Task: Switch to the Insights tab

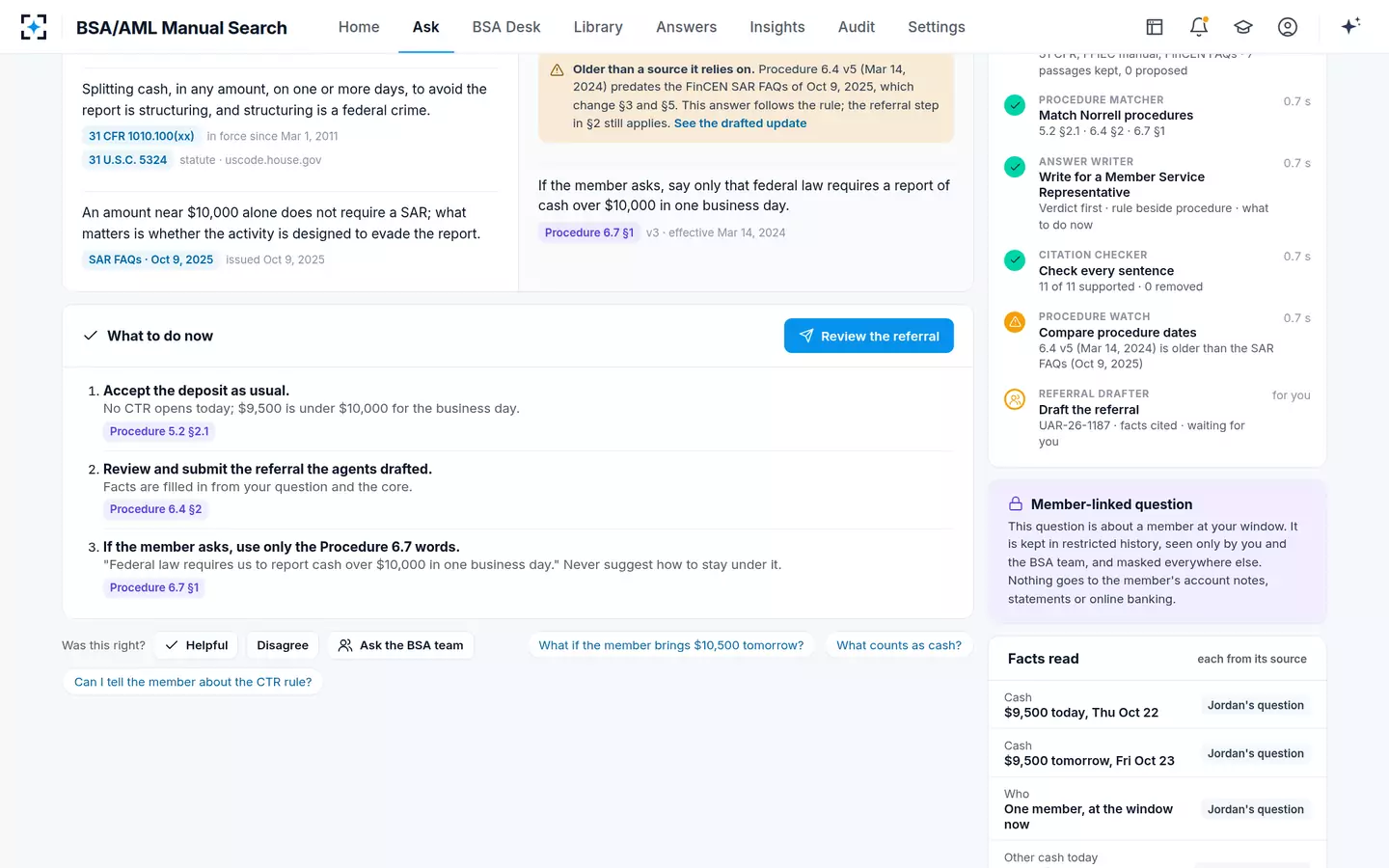Action: pos(777,27)
